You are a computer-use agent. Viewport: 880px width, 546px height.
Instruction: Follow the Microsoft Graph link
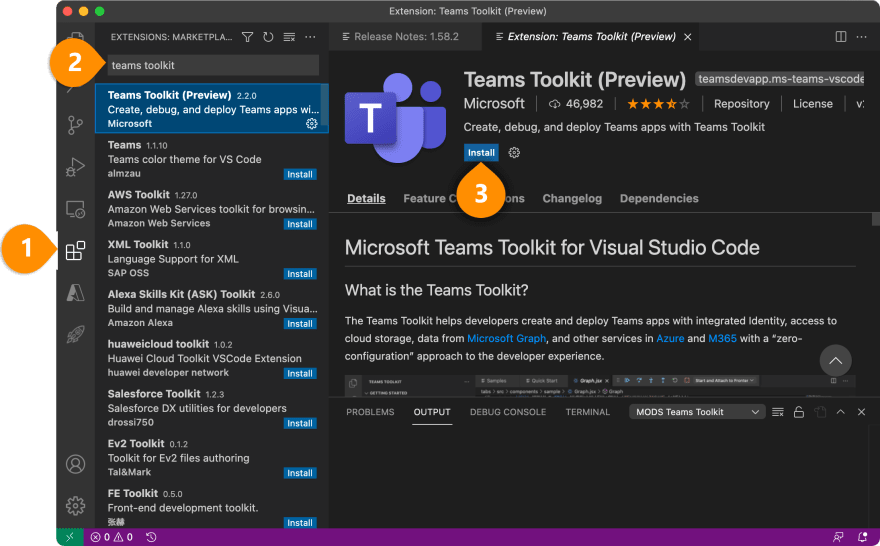(x=506, y=338)
